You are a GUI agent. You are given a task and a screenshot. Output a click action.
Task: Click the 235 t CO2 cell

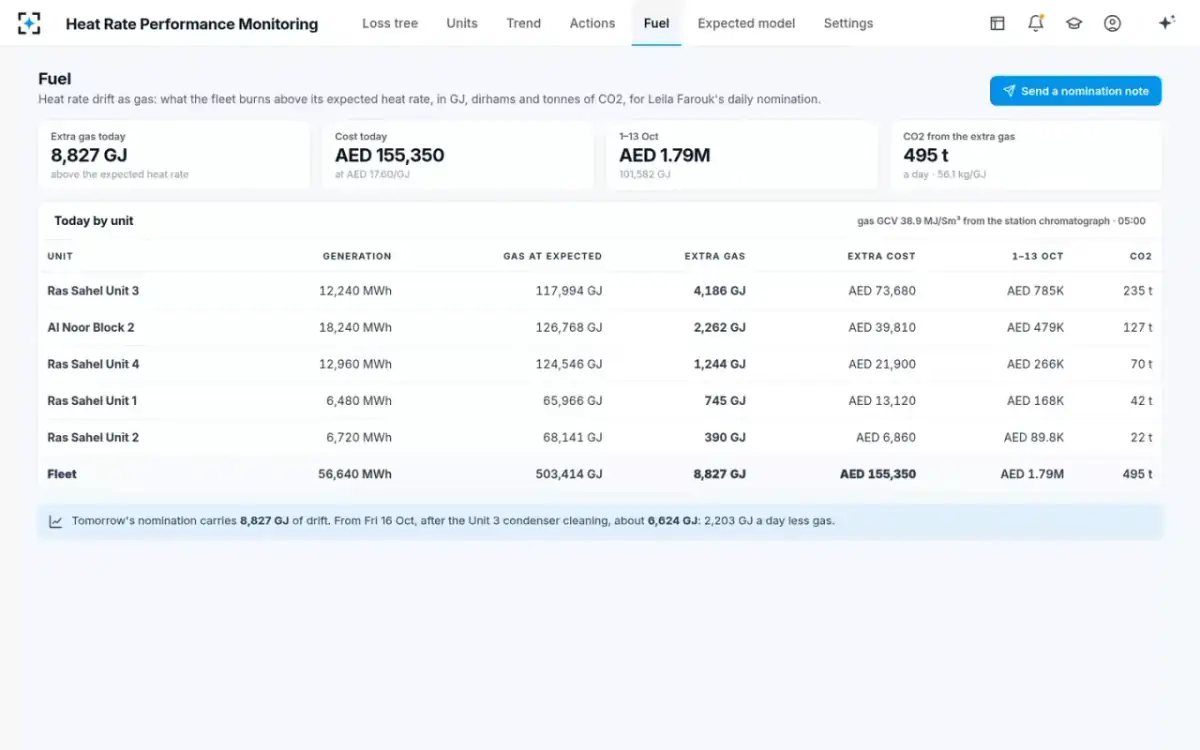1138,291
